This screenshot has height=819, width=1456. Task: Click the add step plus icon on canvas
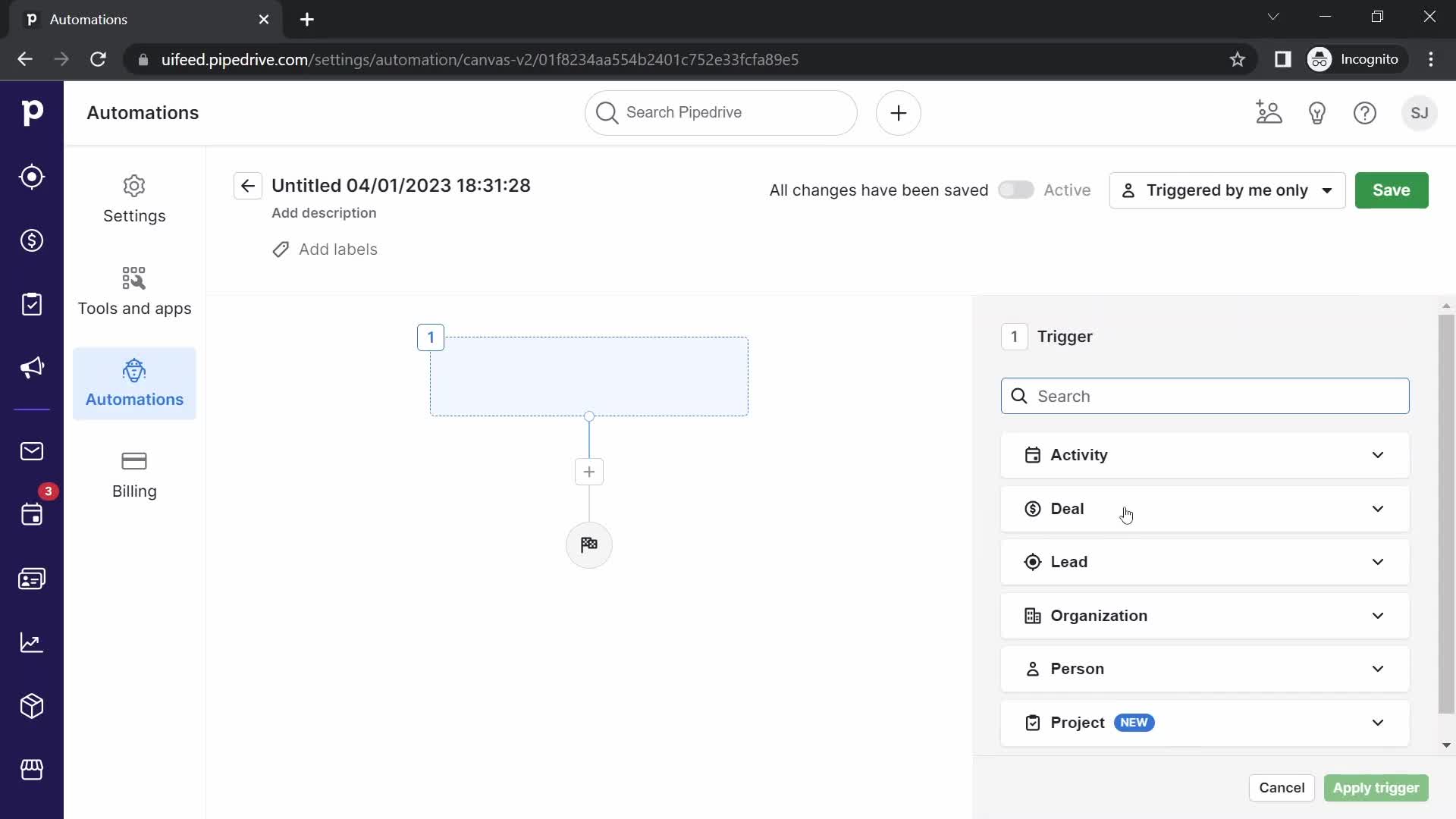pyautogui.click(x=589, y=471)
